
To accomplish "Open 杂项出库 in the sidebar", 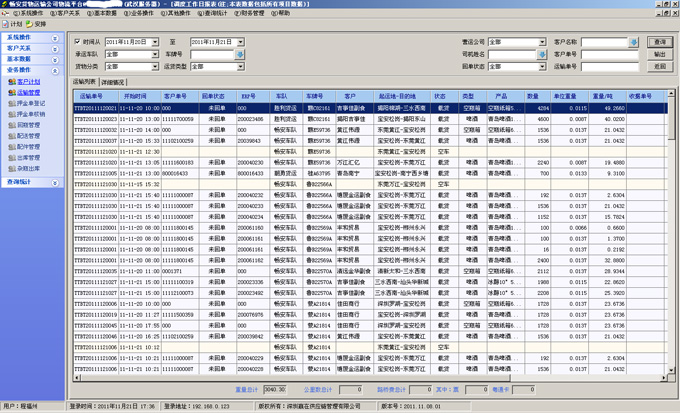I will click(x=29, y=168).
